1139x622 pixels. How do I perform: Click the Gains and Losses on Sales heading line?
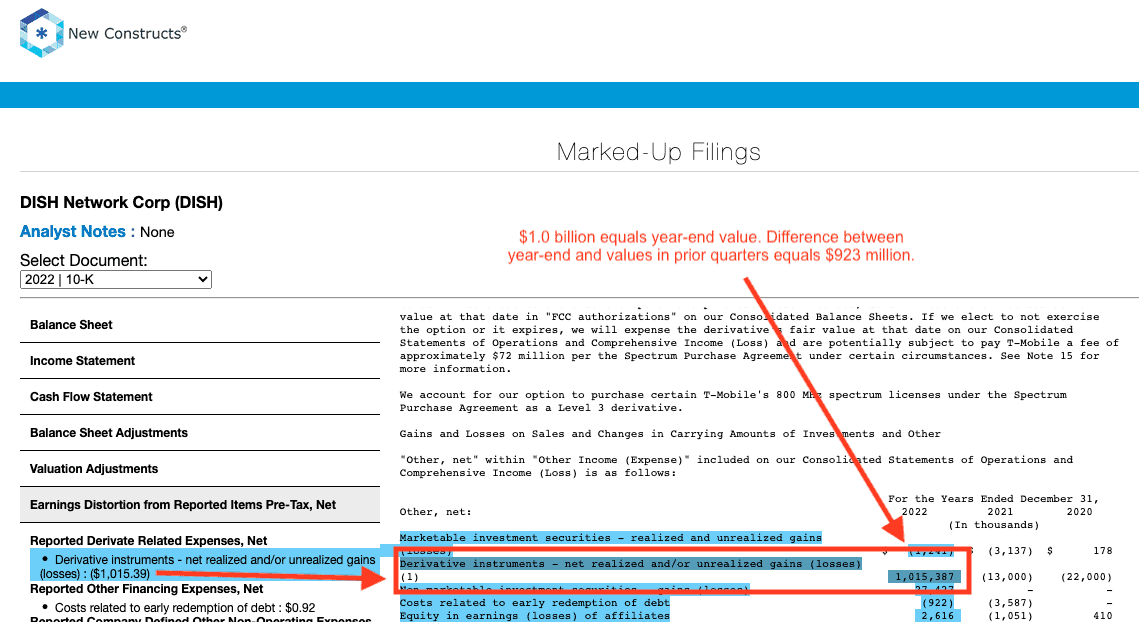tap(670, 434)
